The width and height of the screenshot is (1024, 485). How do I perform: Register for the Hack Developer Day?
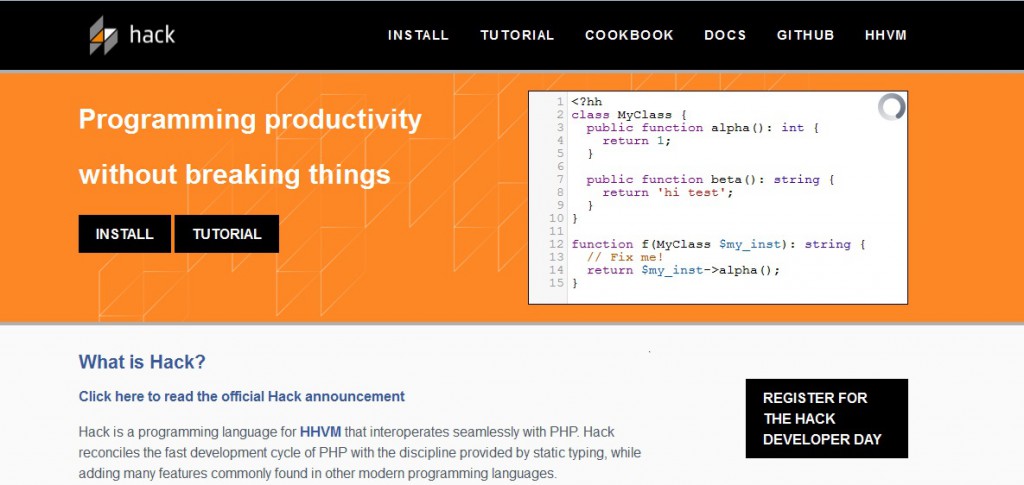pos(826,418)
